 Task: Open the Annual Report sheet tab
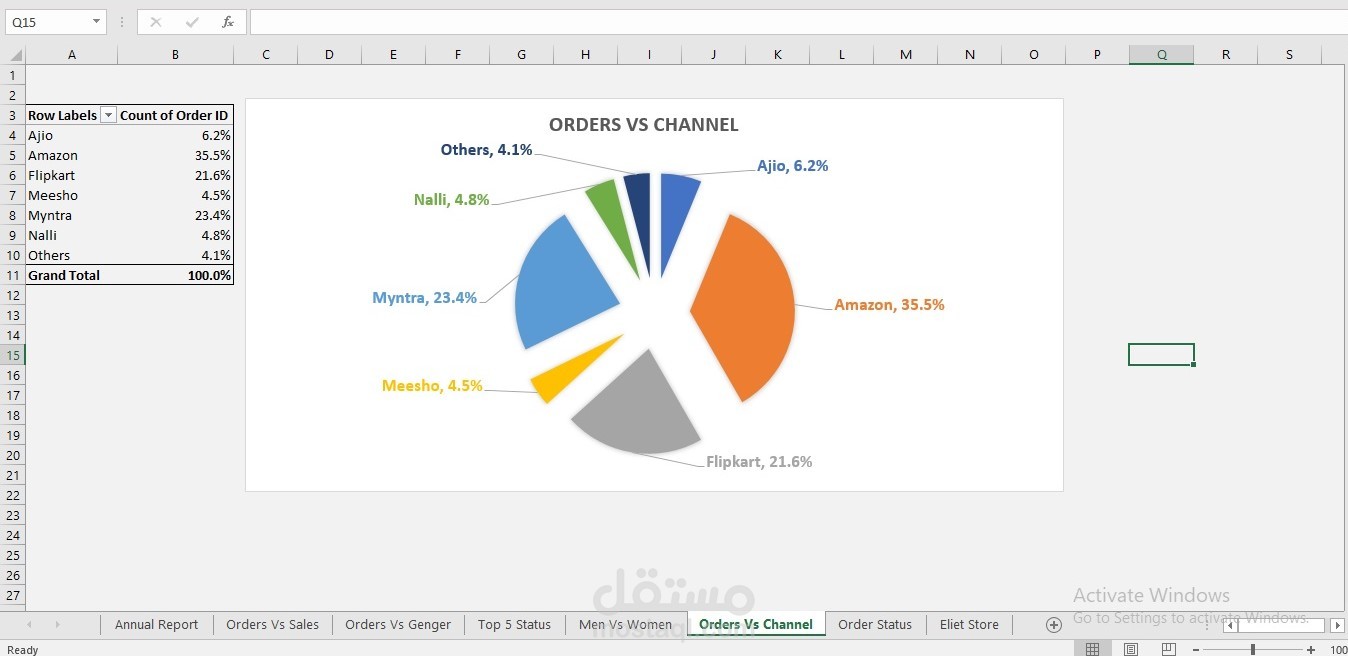click(x=156, y=625)
